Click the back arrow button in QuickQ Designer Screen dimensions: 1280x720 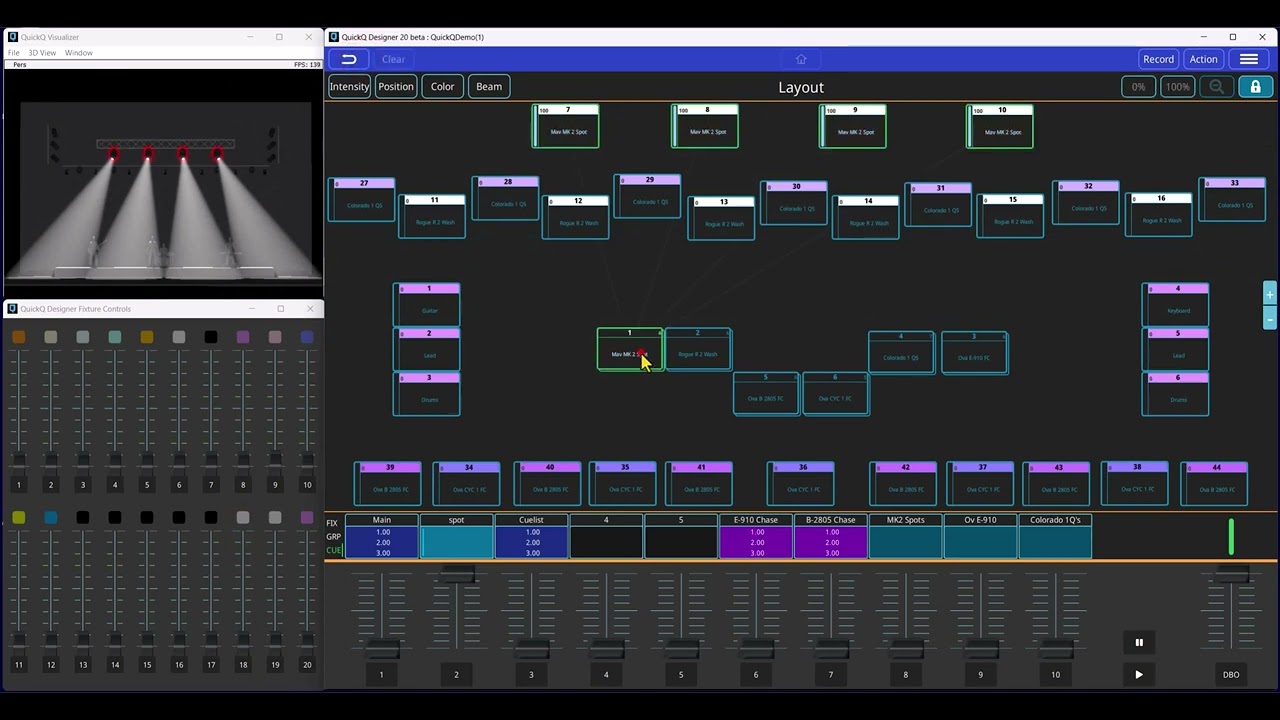[349, 59]
